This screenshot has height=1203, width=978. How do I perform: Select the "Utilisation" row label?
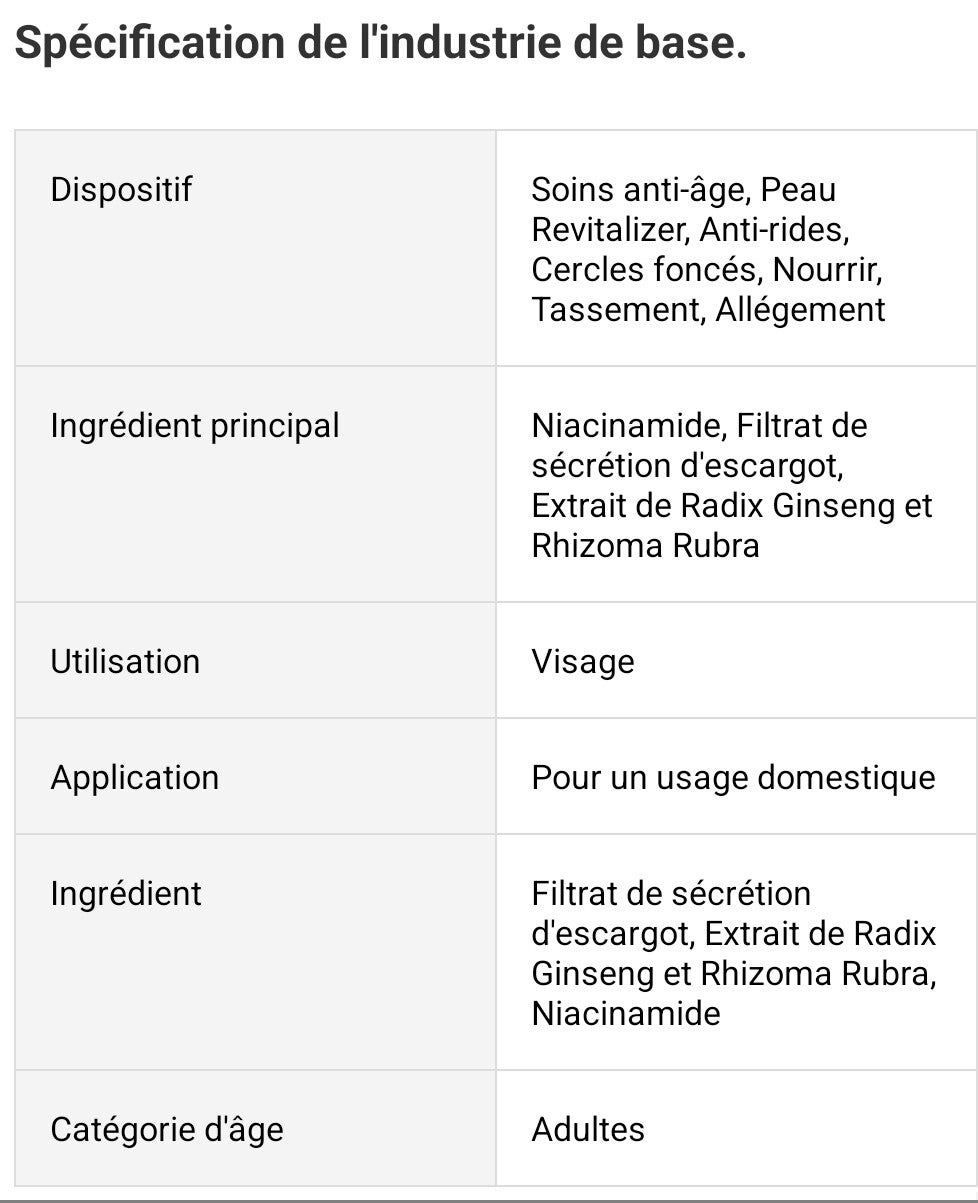[125, 661]
